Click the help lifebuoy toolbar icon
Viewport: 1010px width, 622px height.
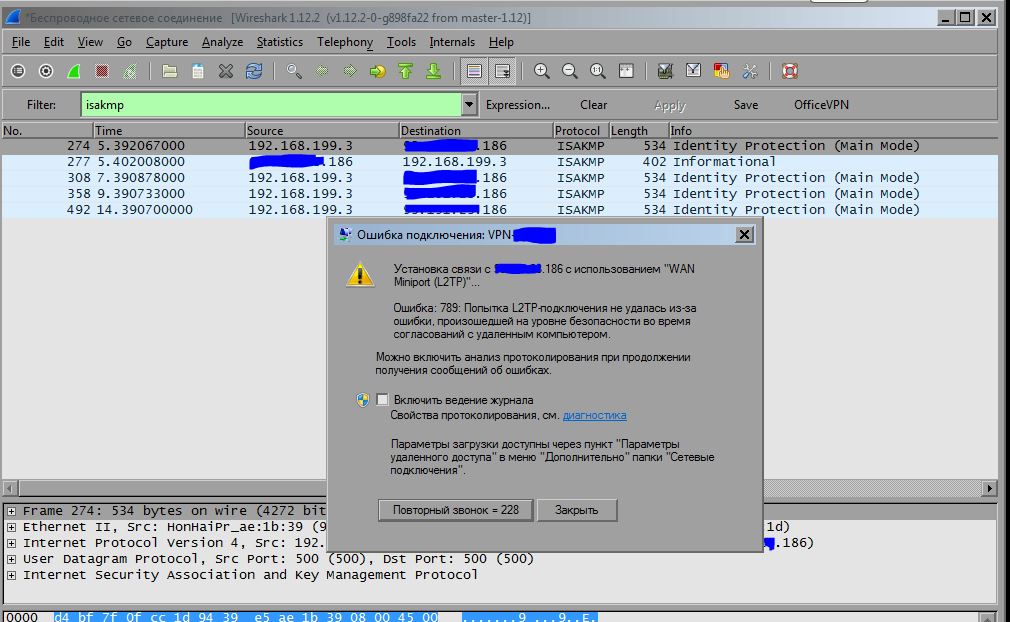[790, 71]
